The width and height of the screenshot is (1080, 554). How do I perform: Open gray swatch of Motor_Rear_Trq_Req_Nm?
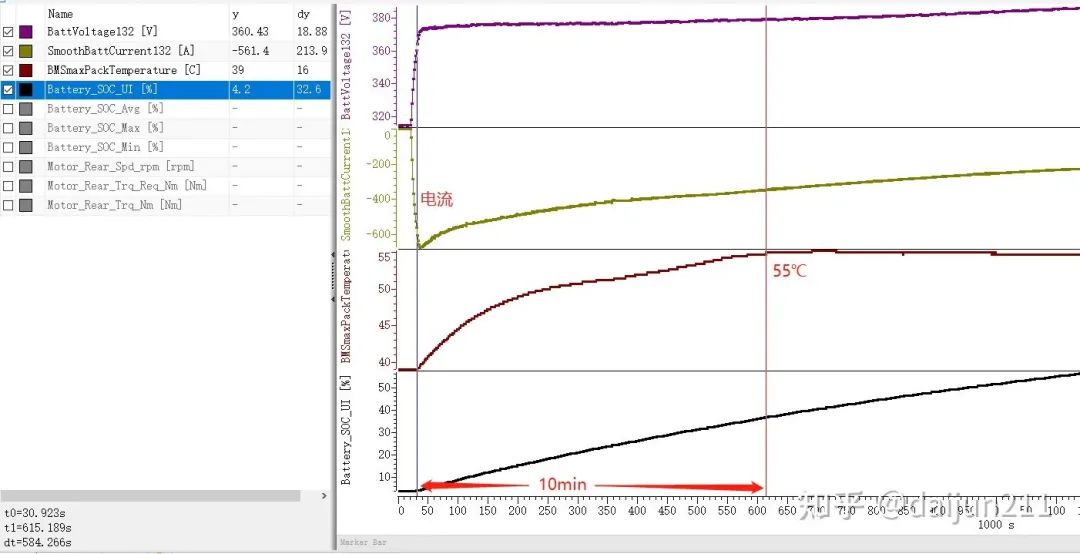[25, 186]
